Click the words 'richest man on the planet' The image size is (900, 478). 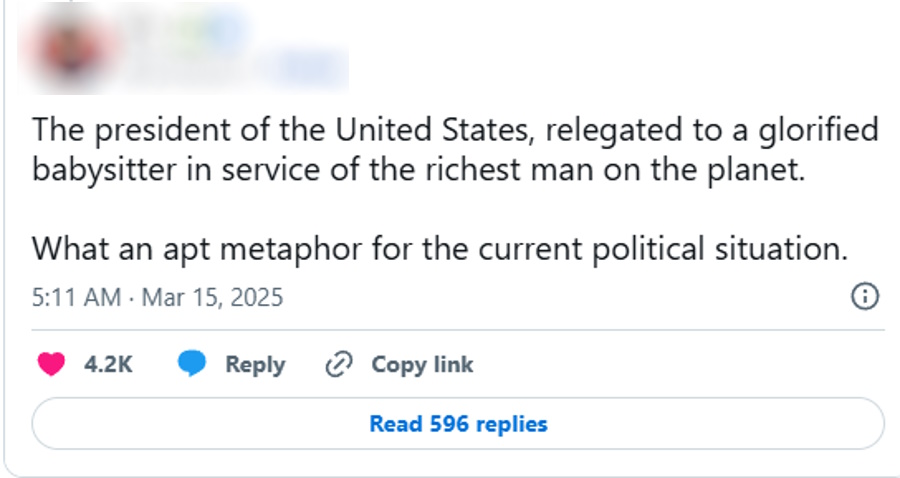click(x=615, y=169)
